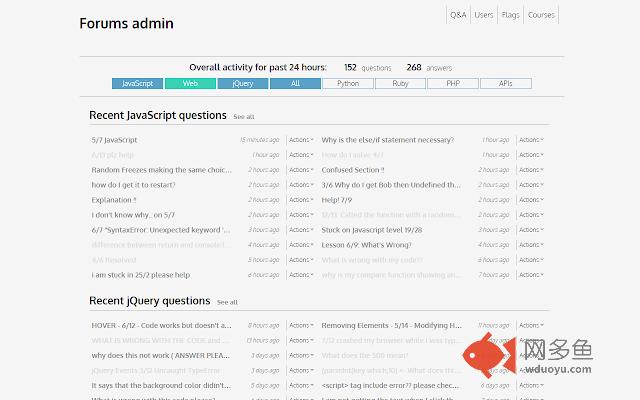Open 'I don't know why.. on 5/7' question
This screenshot has width=640, height=400.
[133, 215]
